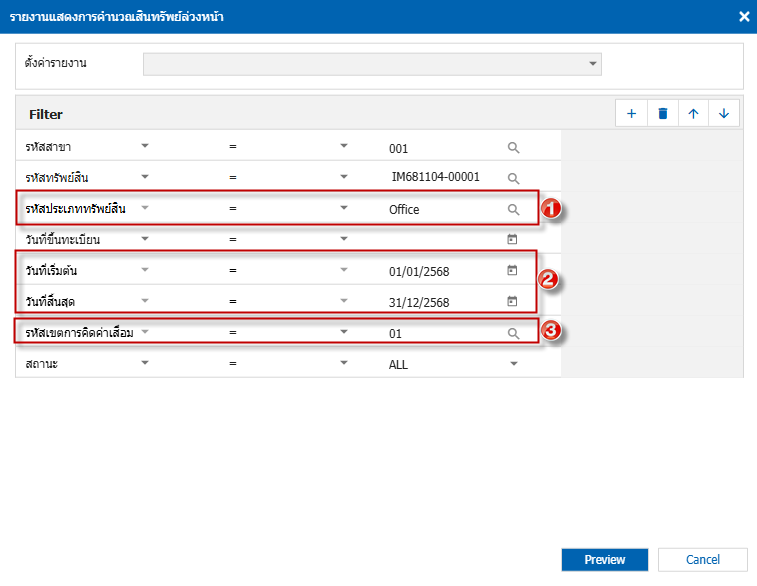Expand the ตั้งค่ารายงาน dropdown
The image size is (757, 586).
click(593, 64)
